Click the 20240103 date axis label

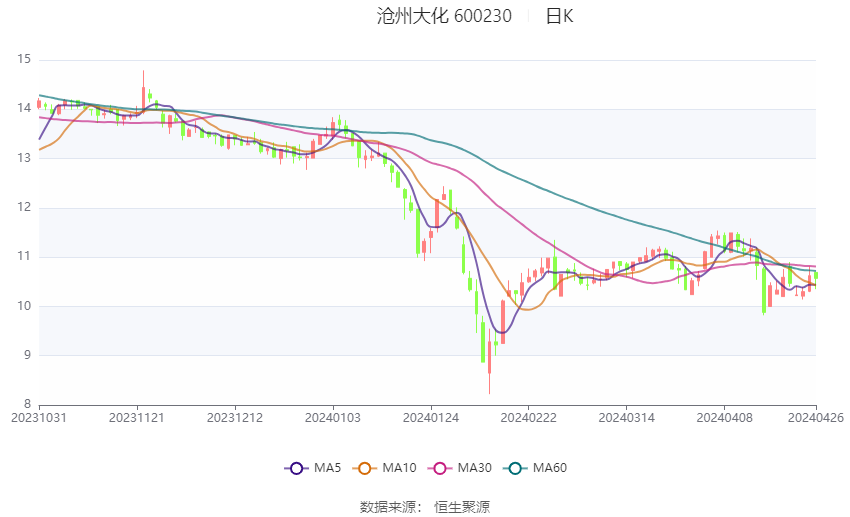pyautogui.click(x=333, y=418)
